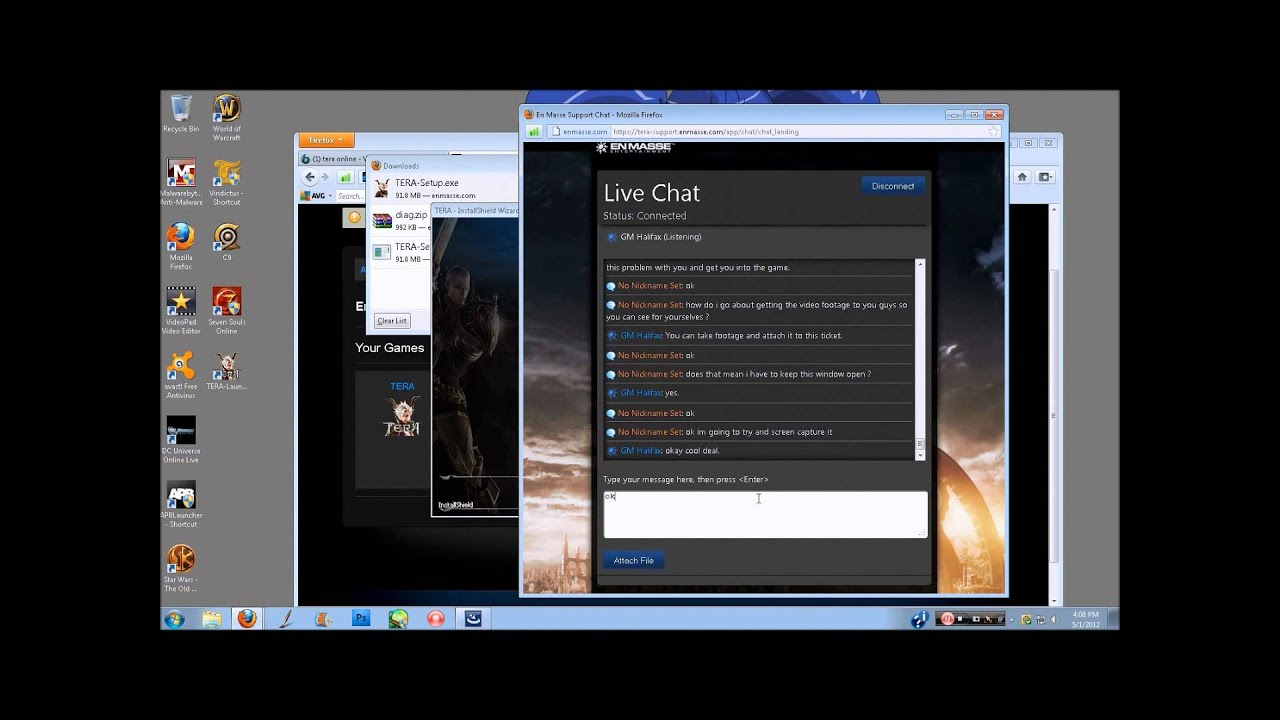Click TERA game icon under Your Games
The image size is (1280, 720).
(x=402, y=416)
